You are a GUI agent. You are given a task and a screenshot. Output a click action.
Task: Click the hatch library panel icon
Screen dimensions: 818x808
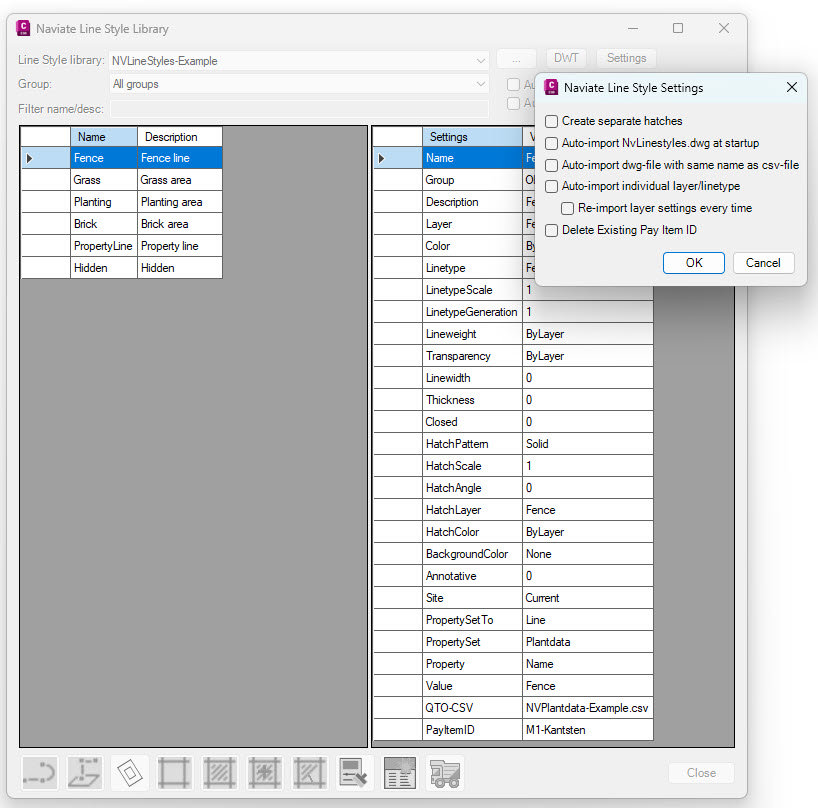click(399, 772)
